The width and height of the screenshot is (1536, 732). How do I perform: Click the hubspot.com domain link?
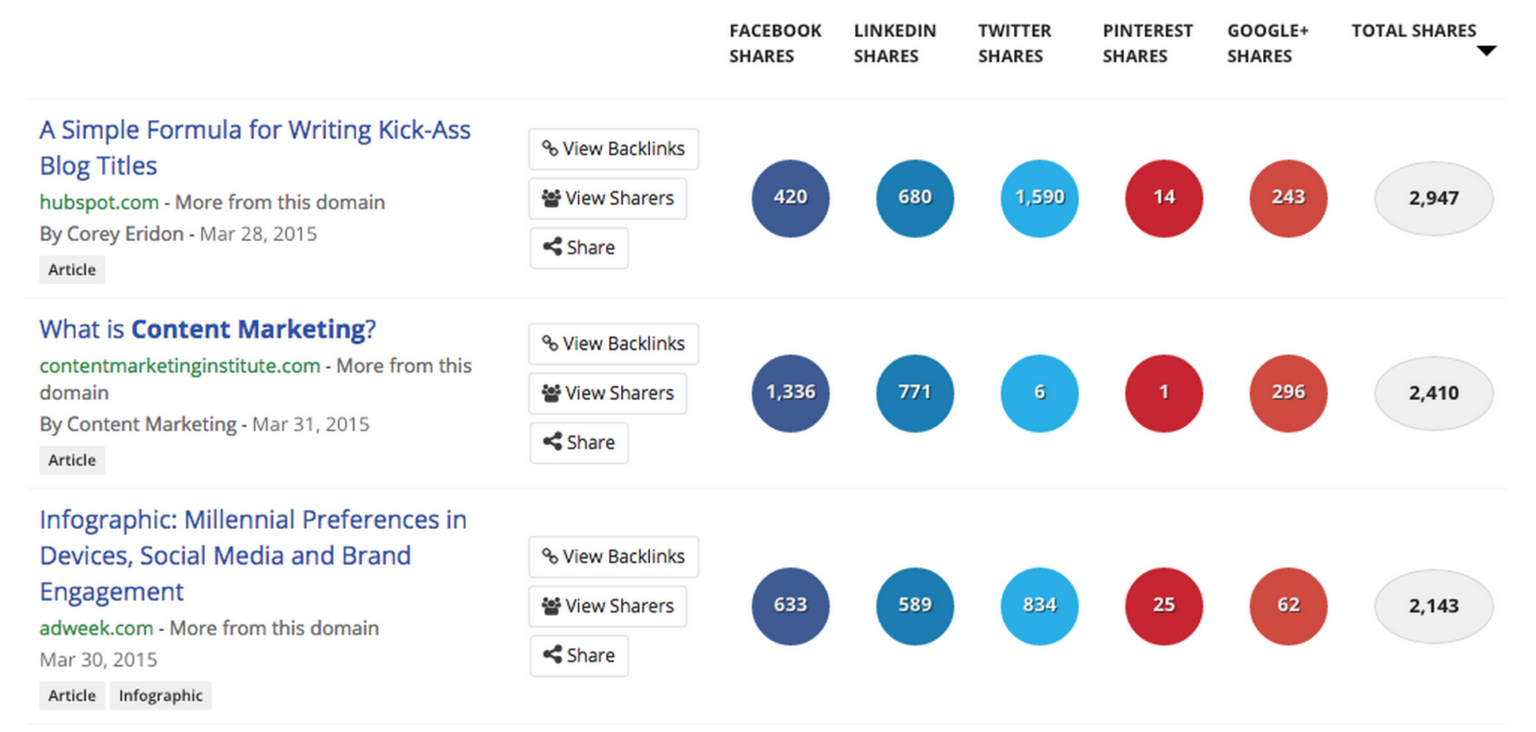[99, 202]
